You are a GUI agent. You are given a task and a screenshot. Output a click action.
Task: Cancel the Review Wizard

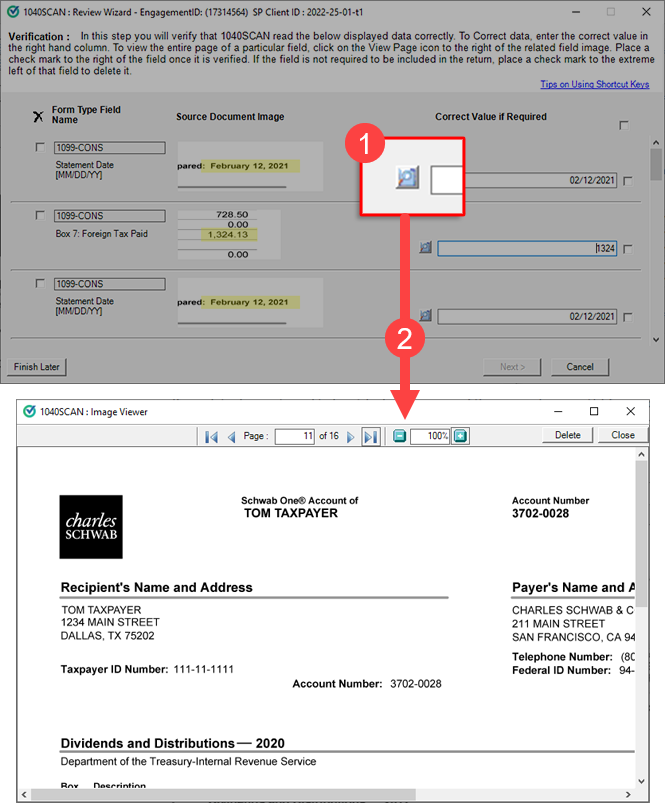click(580, 367)
